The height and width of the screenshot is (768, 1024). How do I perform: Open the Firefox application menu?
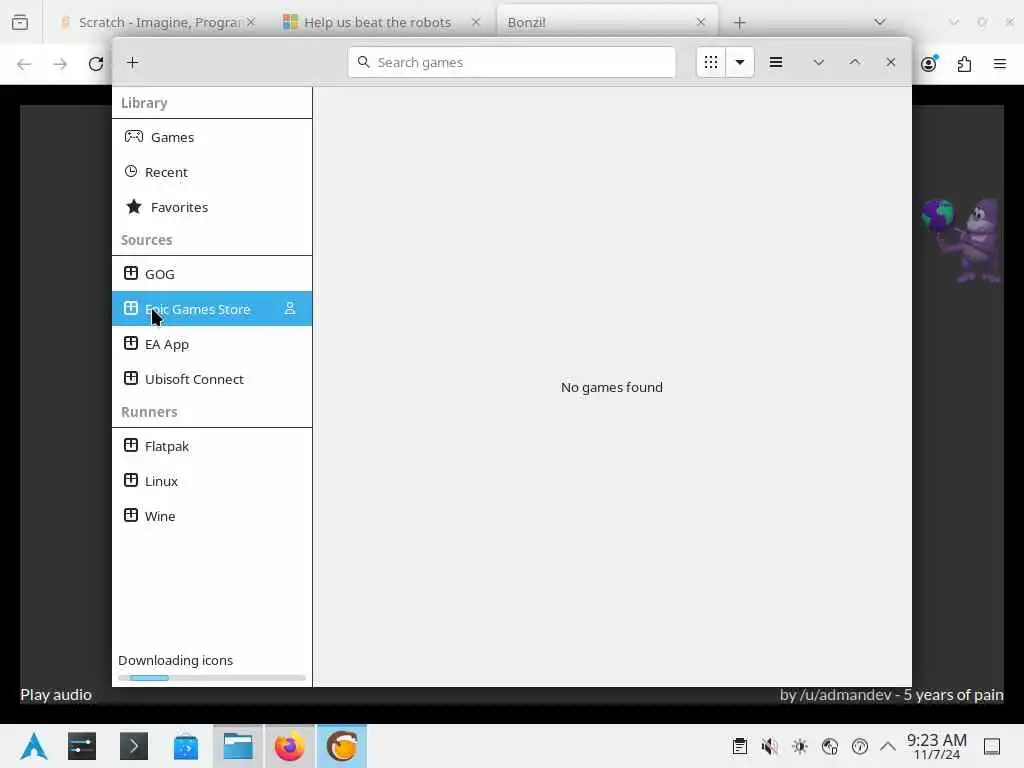coord(1000,63)
